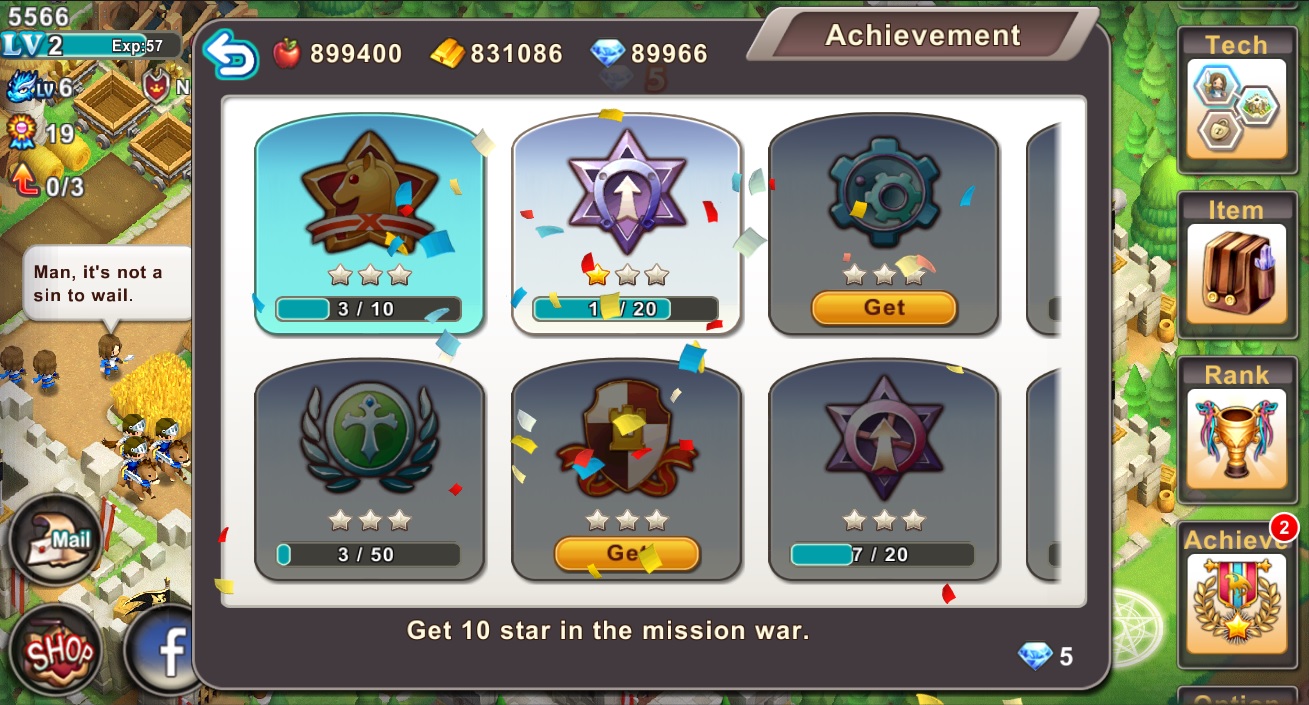Screen dimensions: 1309x705
Task: Select the horse star achievement badge
Action: (370, 224)
